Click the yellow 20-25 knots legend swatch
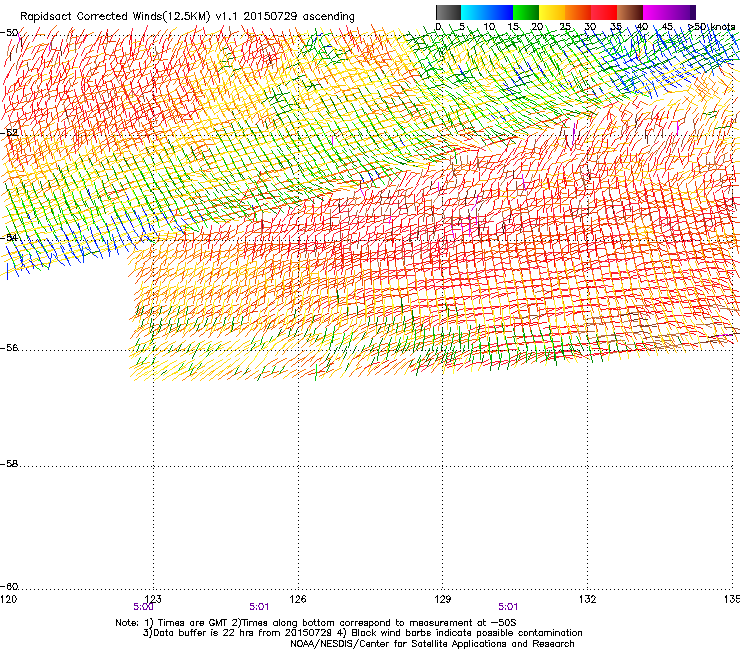This screenshot has height=650, width=740. [x=552, y=12]
